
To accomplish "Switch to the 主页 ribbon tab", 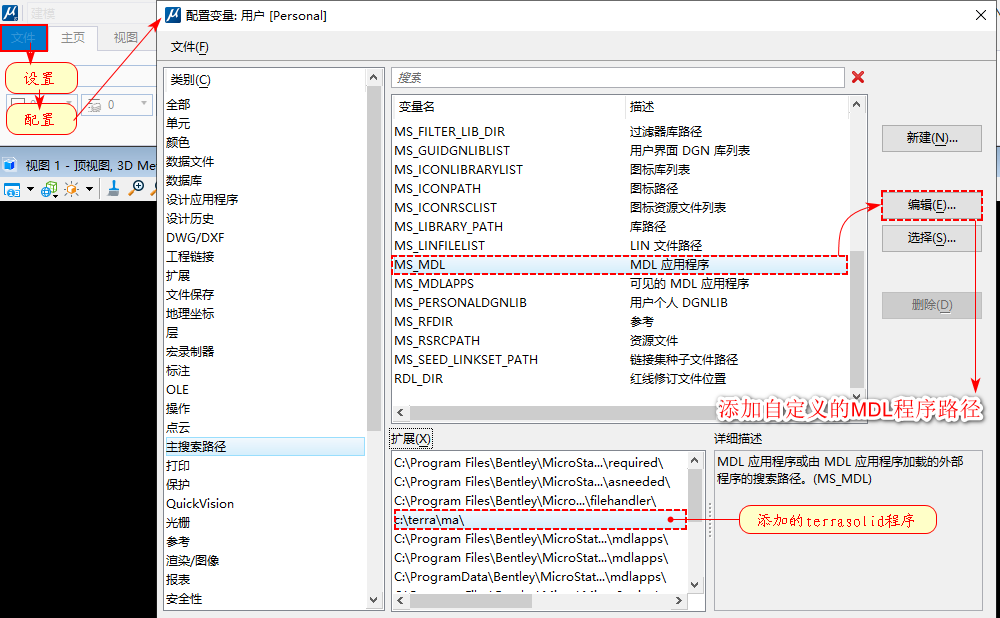I will coord(73,38).
